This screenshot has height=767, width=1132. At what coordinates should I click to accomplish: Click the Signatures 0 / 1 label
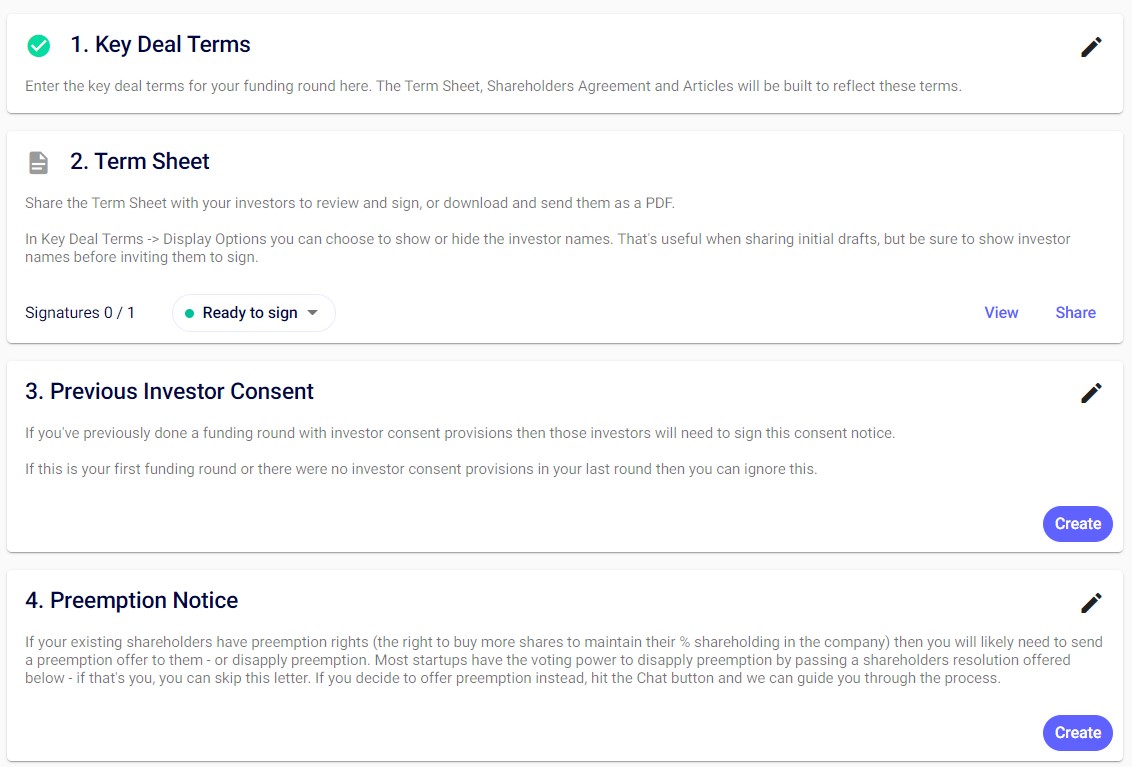click(80, 313)
